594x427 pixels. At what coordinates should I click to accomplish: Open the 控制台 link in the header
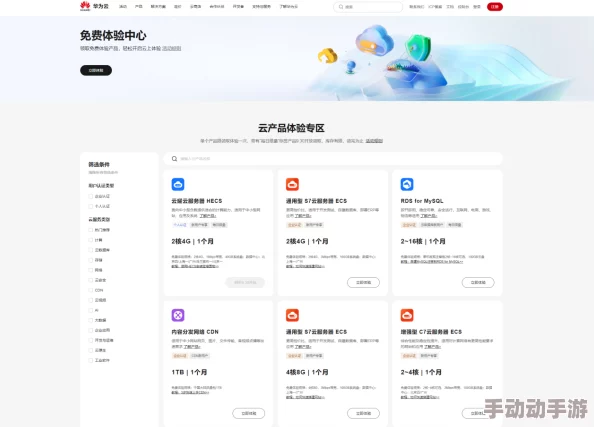[x=463, y=7]
